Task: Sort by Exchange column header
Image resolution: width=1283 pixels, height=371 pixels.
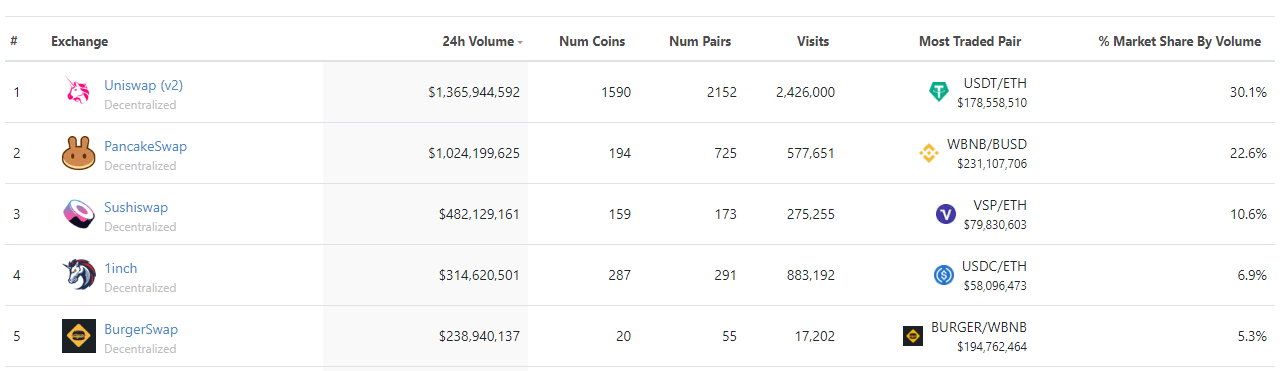Action: (x=80, y=41)
